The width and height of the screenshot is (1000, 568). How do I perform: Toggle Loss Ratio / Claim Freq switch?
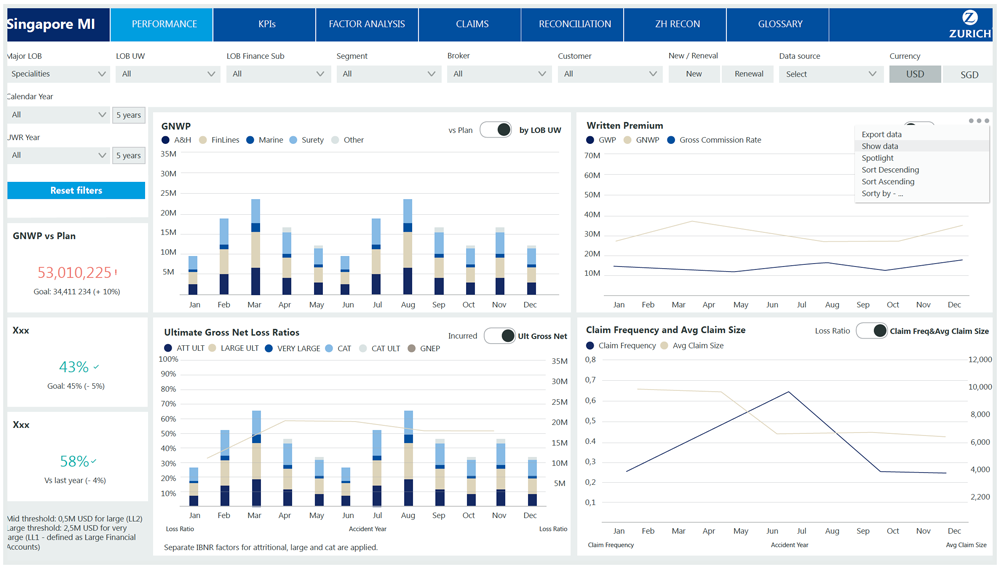coord(871,331)
